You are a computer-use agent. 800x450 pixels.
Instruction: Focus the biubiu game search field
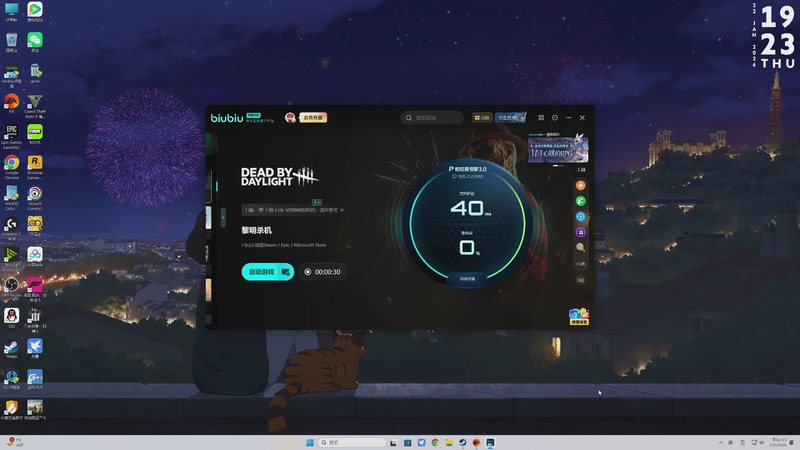[432, 117]
